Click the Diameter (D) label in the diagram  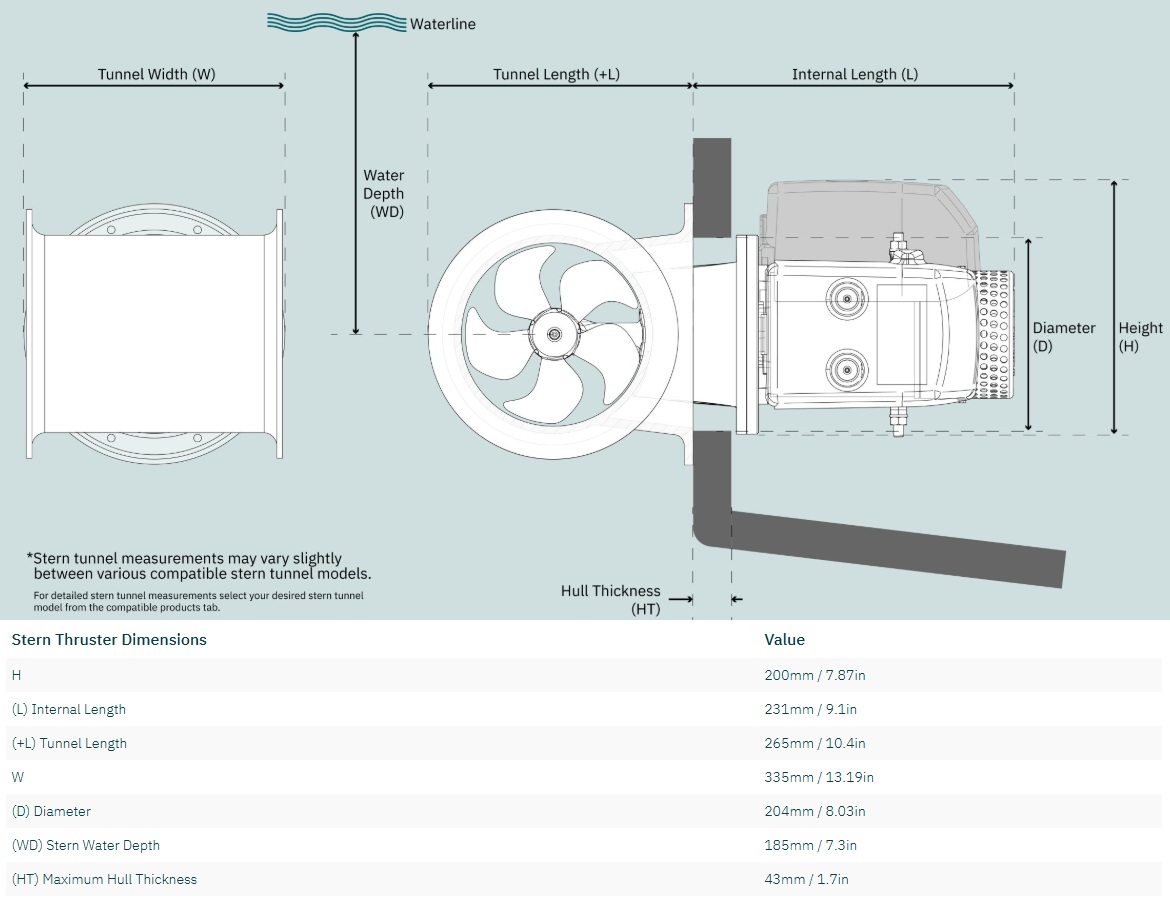pyautogui.click(x=1063, y=337)
